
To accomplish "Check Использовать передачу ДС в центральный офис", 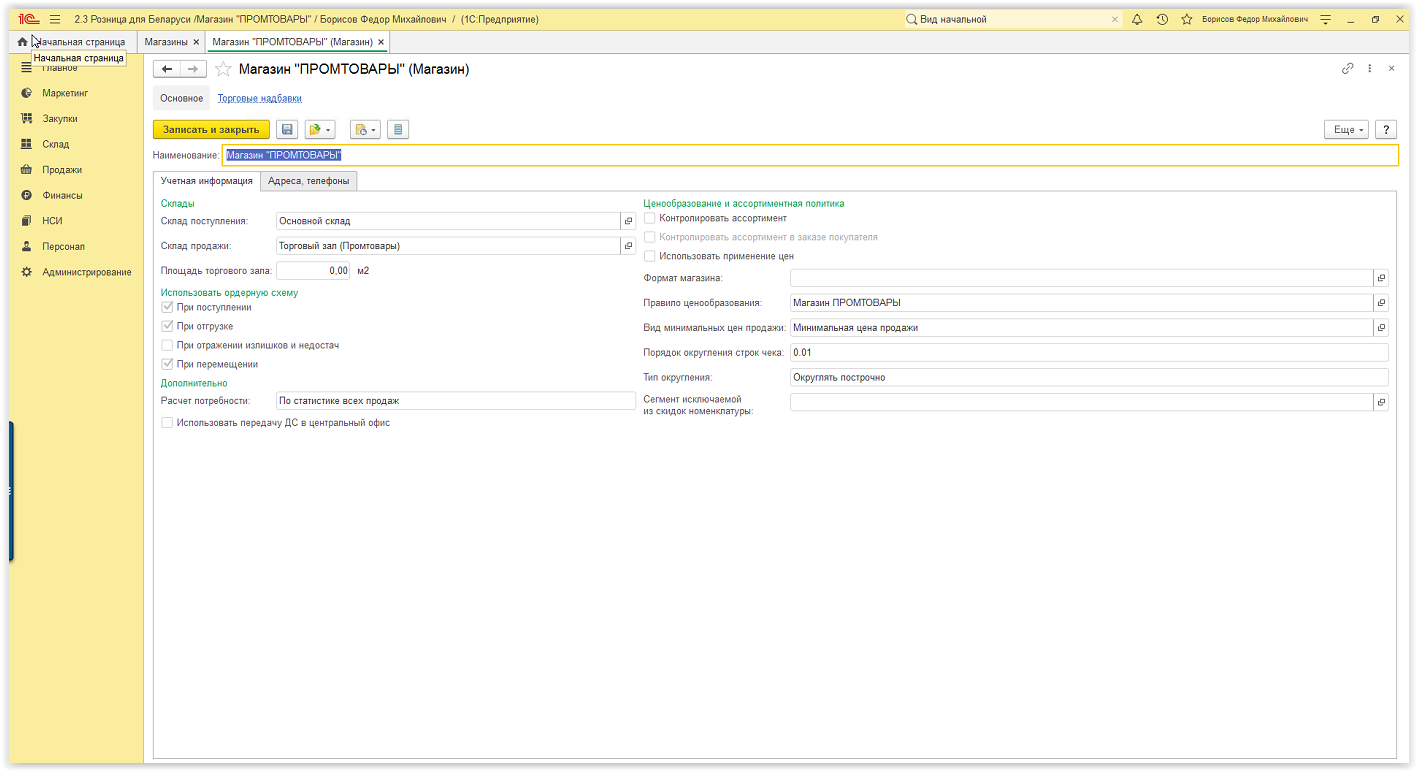I will [167, 423].
